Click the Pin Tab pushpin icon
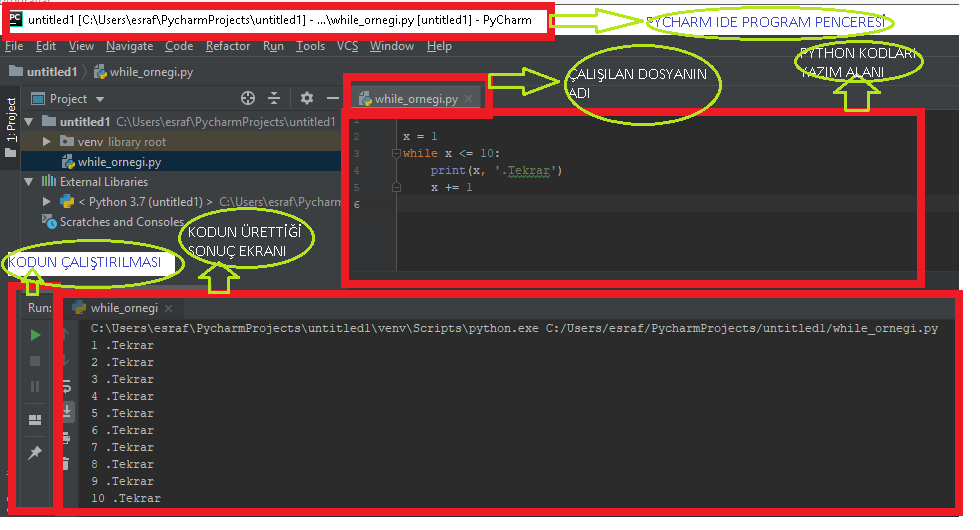This screenshot has height=530, width=980. coord(35,452)
